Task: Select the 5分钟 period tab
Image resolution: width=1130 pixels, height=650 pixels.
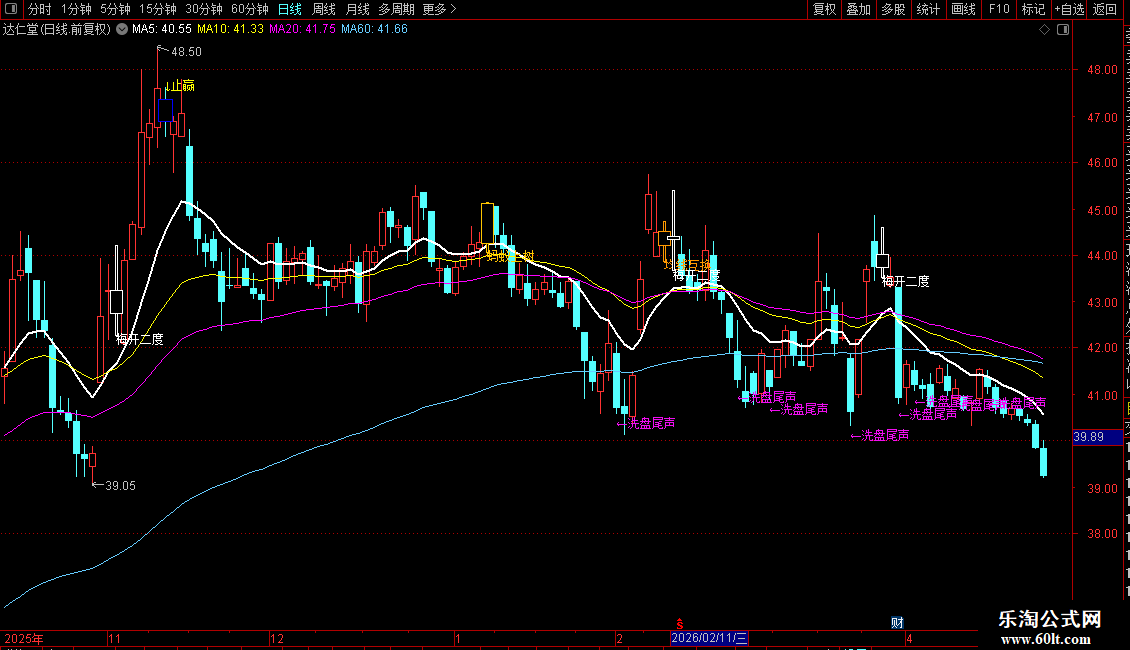Action: (x=115, y=9)
